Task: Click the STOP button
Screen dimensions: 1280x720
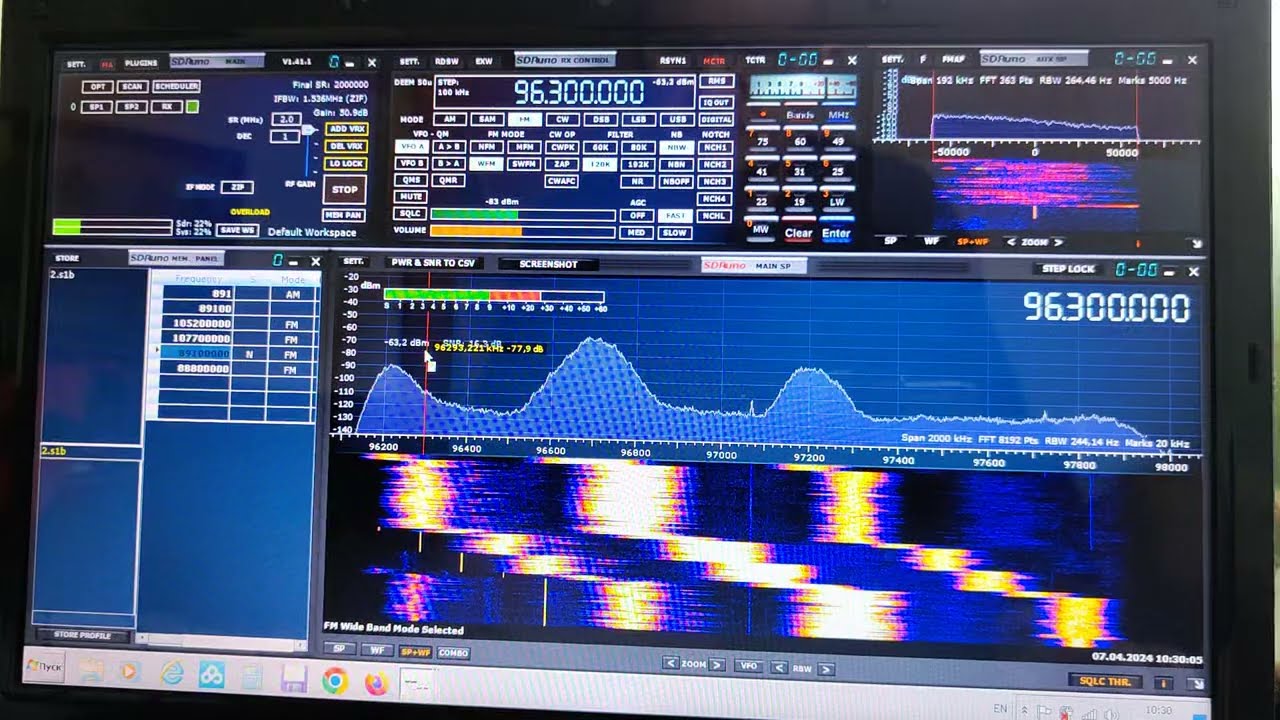Action: (345, 190)
